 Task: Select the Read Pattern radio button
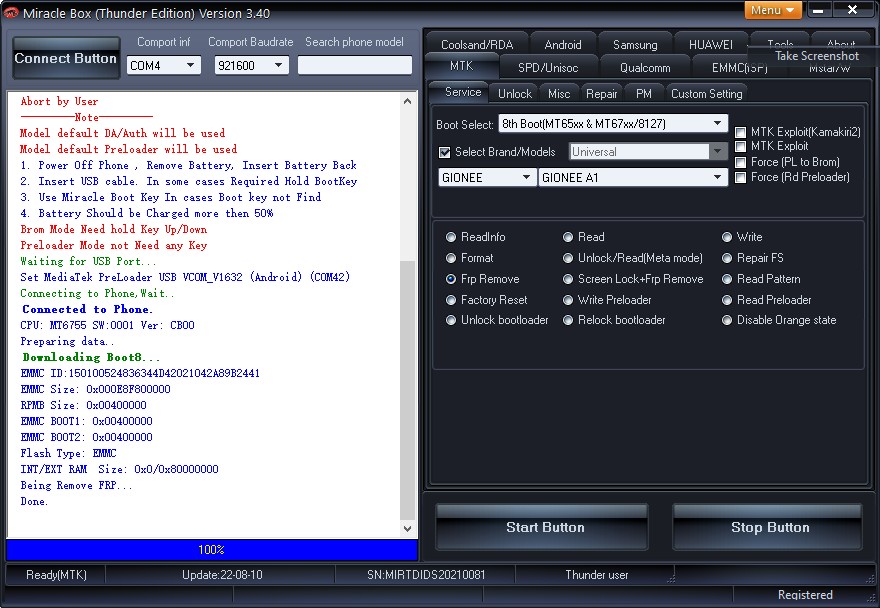pos(727,278)
